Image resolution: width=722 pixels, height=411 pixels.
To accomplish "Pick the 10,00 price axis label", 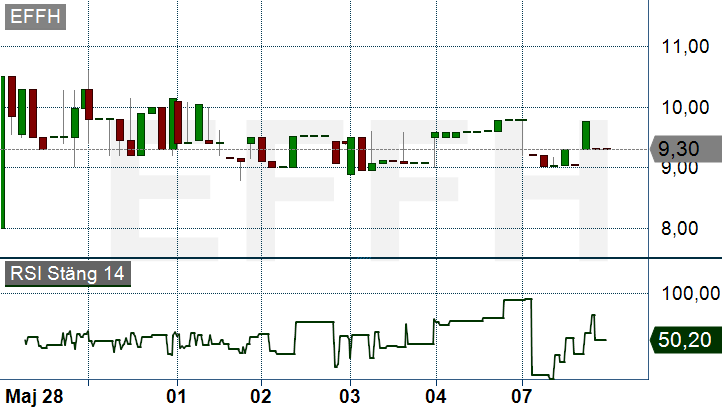I will (685, 108).
